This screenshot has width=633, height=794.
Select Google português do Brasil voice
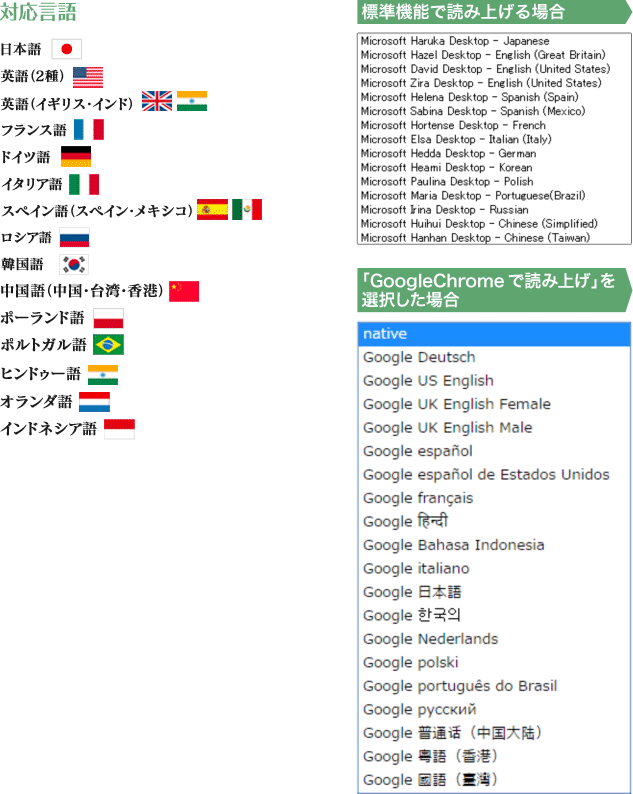pos(494,686)
